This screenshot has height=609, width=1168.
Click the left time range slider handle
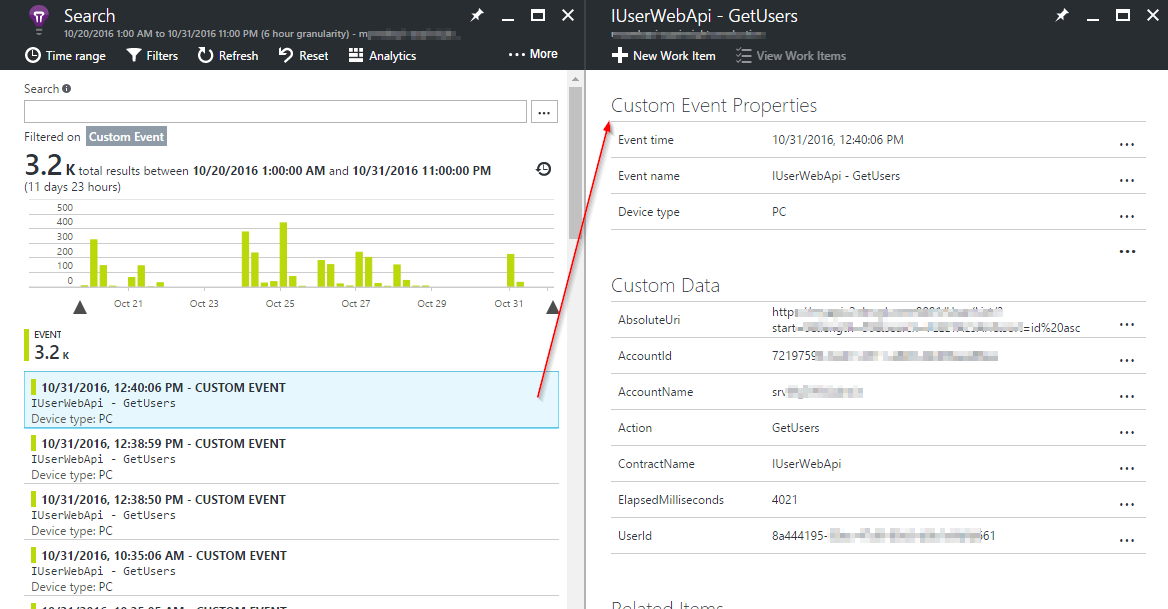click(80, 308)
